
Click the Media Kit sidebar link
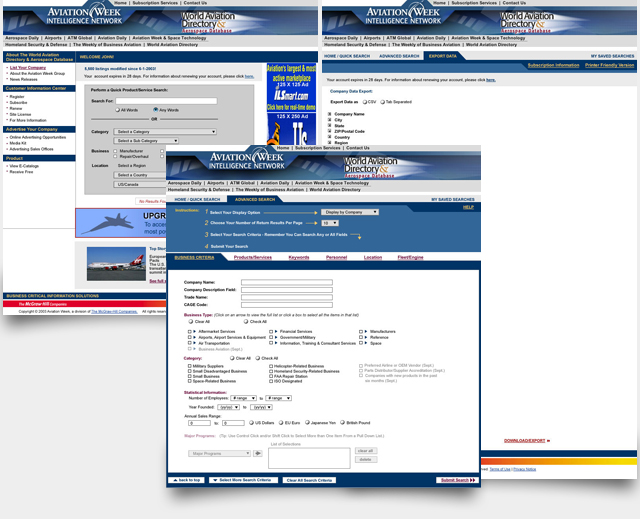coord(18,143)
